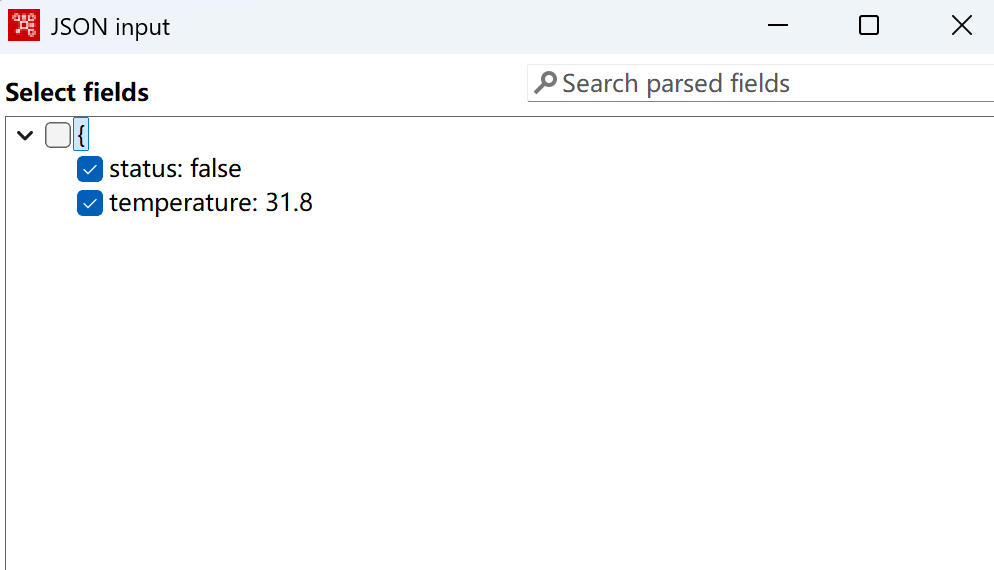Tick the root object checkbox
Viewport: 994px width, 570px height.
click(58, 135)
